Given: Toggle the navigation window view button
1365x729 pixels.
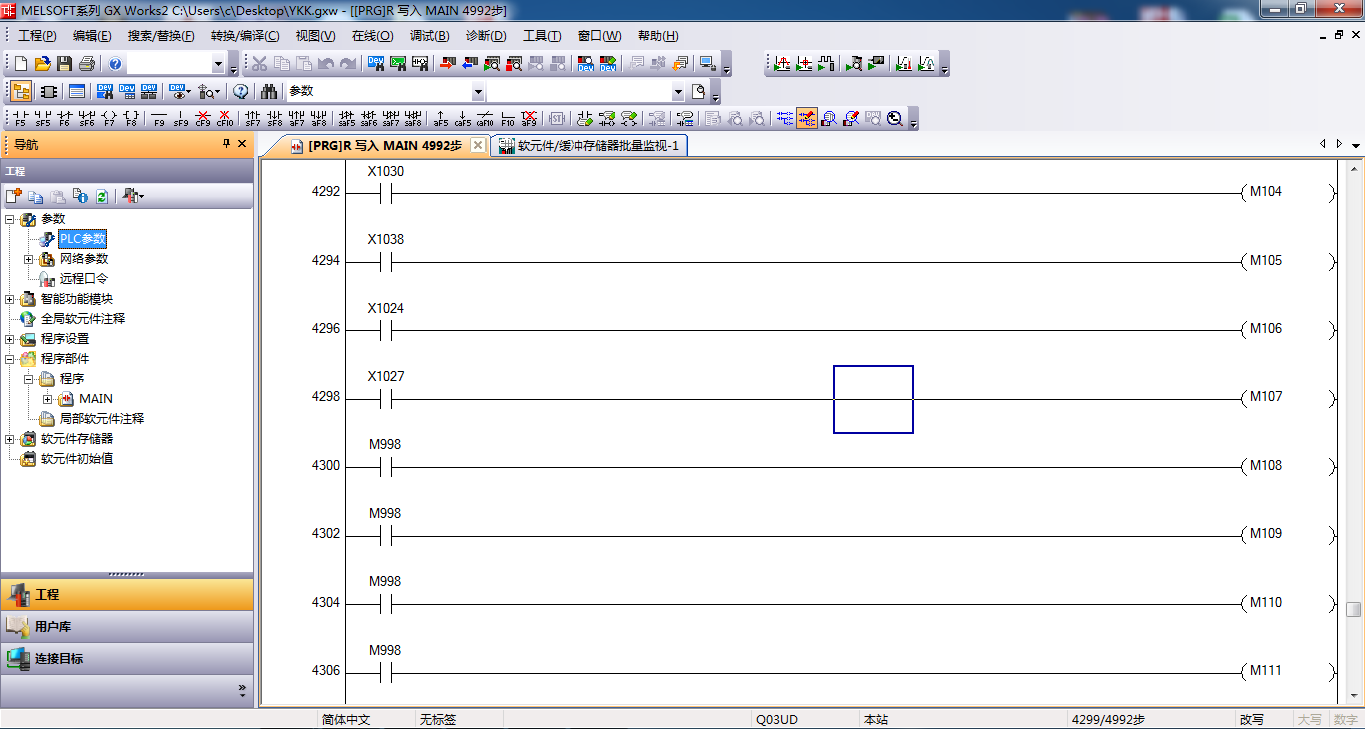Looking at the screenshot, I should [21, 92].
